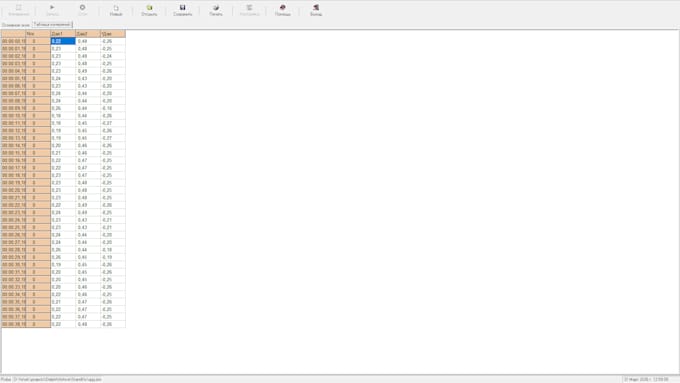Select the 0,47 cell in row 00:00:16

tap(88, 160)
